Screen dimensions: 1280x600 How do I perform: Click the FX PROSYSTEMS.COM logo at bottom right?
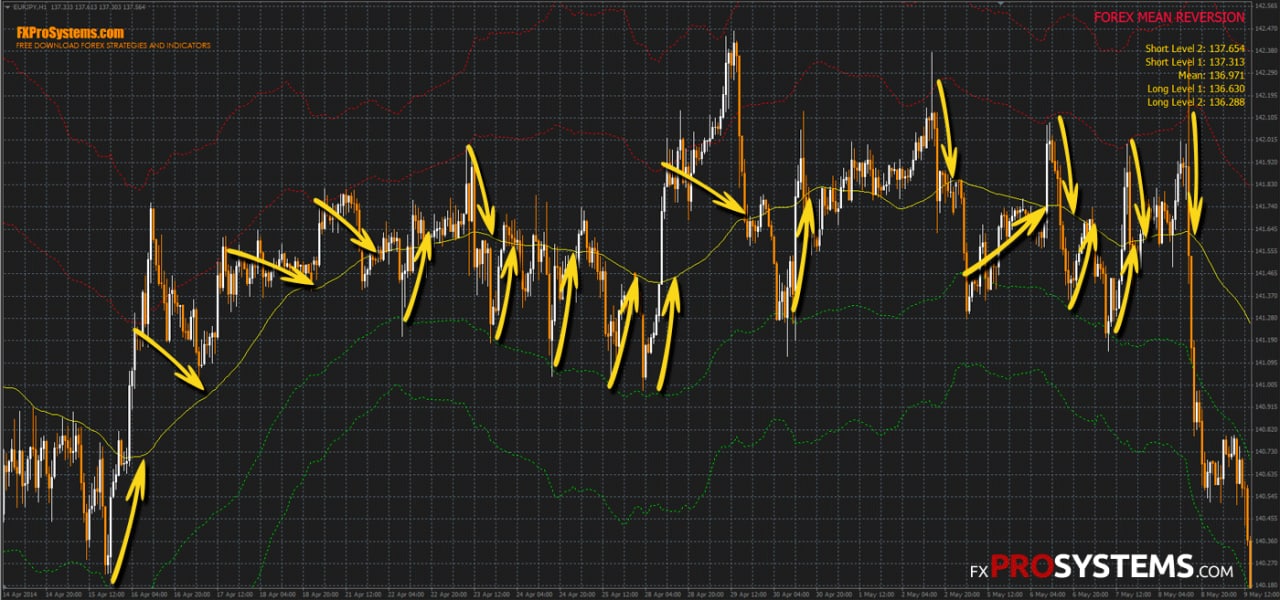click(1101, 568)
